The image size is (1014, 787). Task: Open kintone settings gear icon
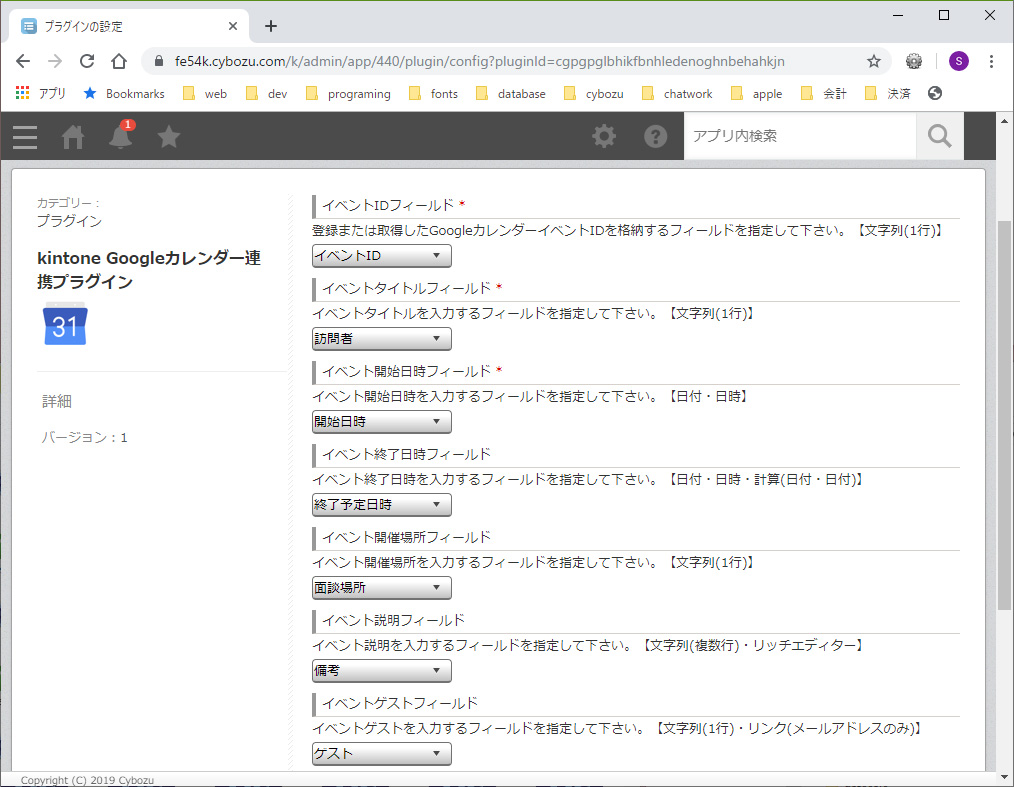pos(604,136)
